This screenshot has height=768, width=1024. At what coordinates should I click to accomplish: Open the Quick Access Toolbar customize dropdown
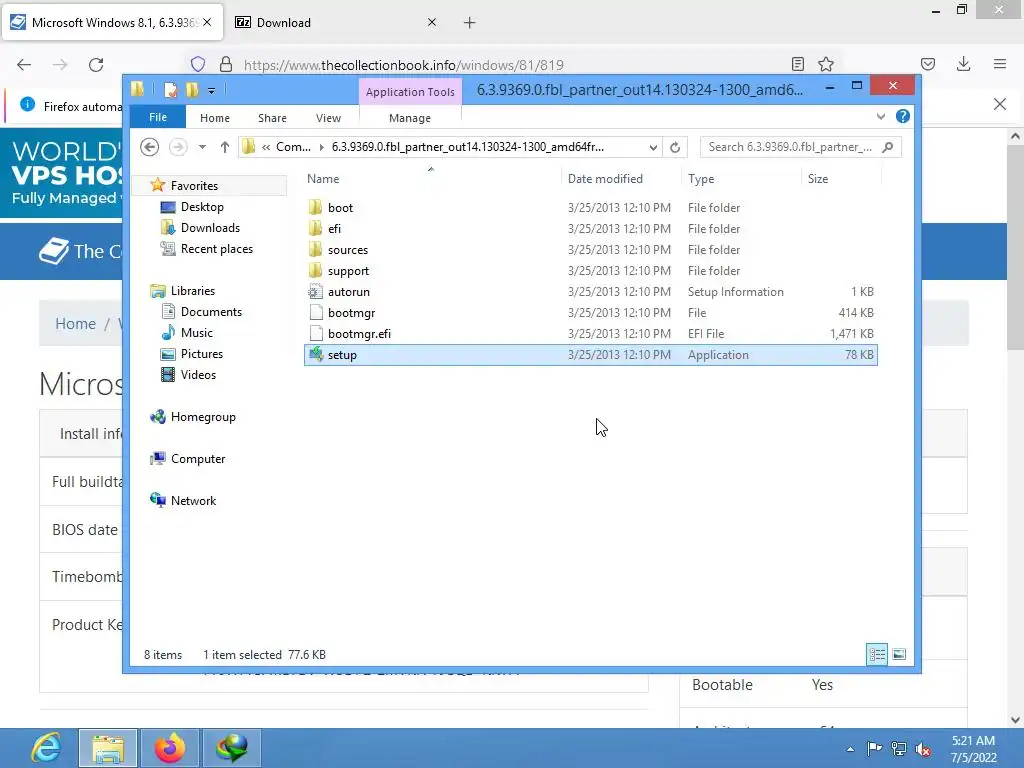212,91
